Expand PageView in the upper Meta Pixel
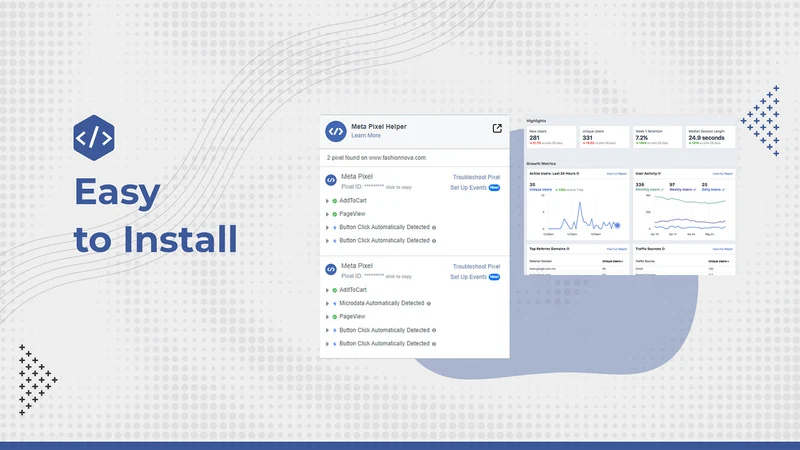800x450 pixels. [x=328, y=214]
